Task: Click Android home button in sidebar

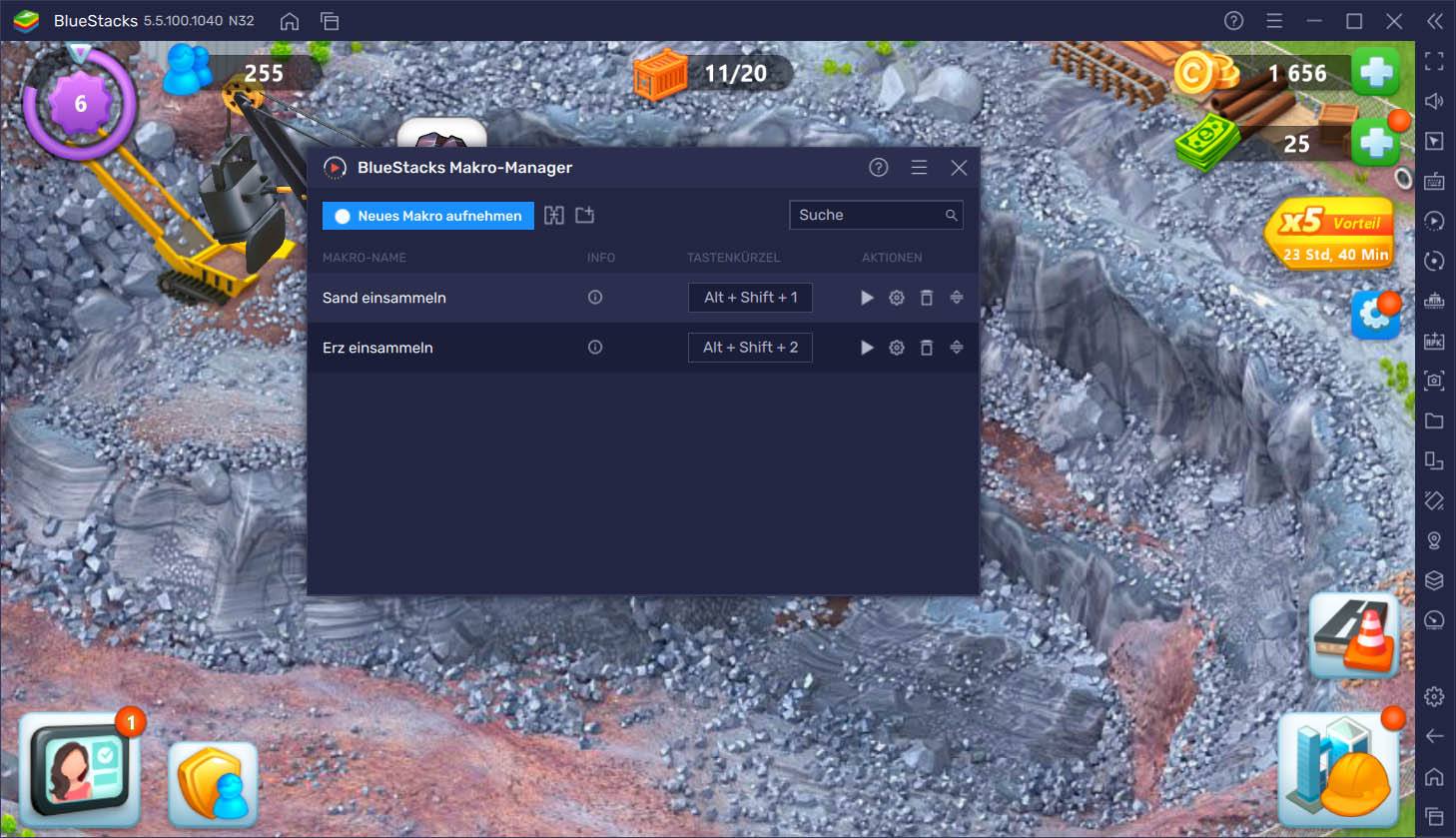Action: click(x=1434, y=776)
